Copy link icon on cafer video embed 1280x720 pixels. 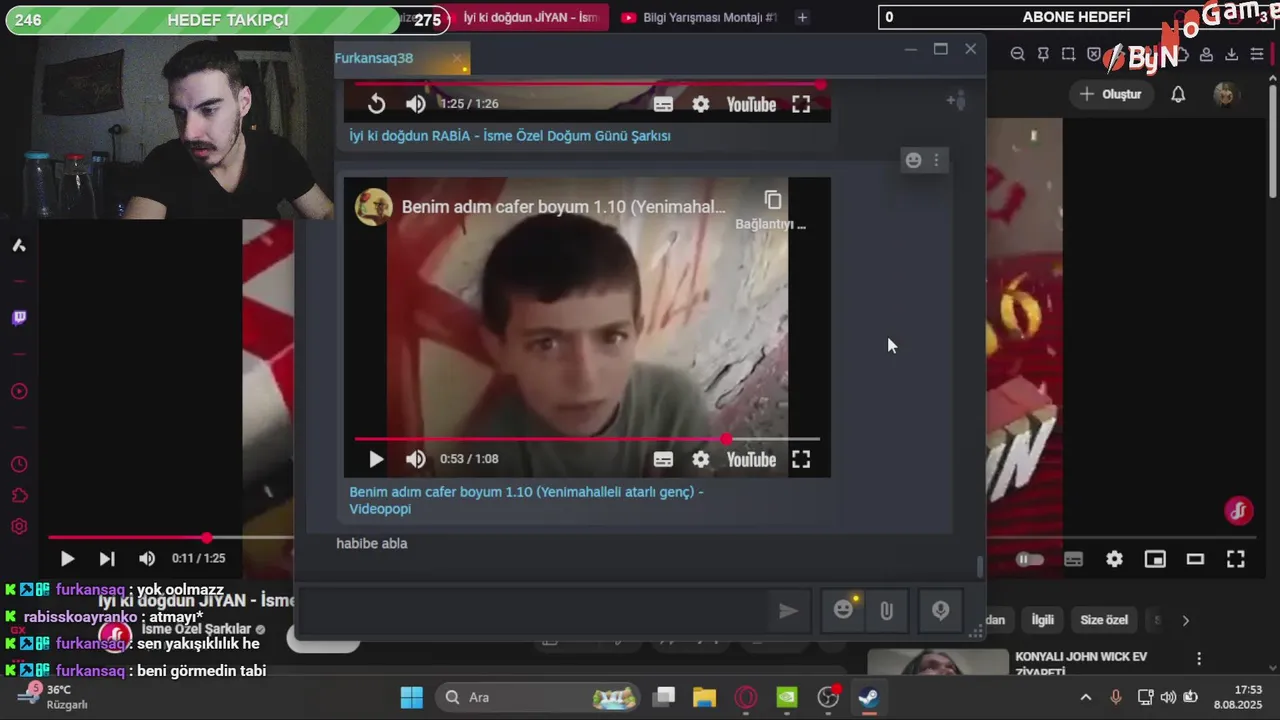click(x=772, y=200)
